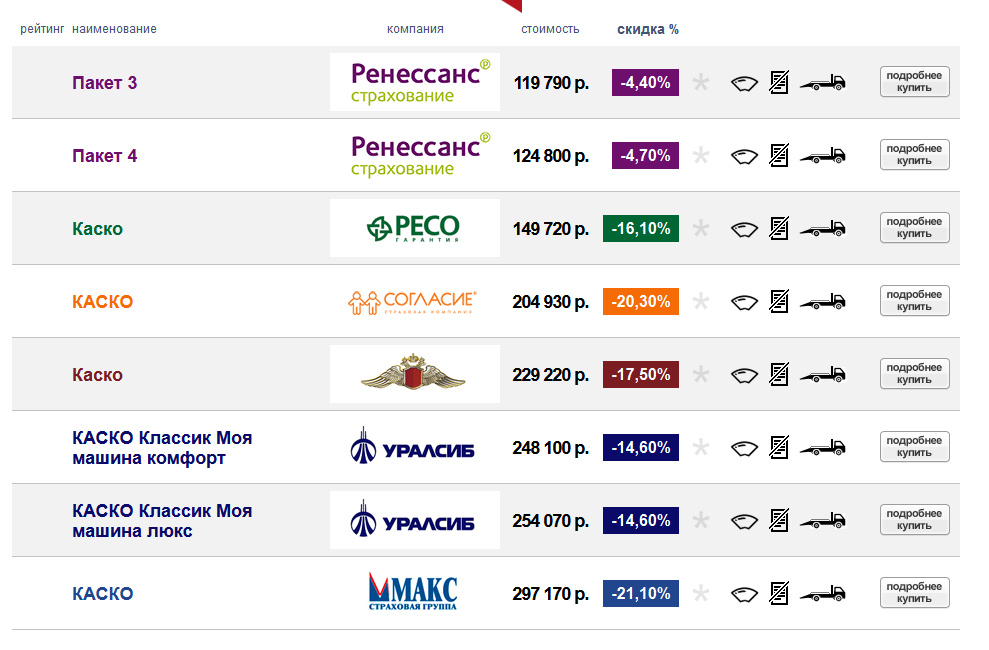
Task: Click the windshield icon in Пакет 4 row
Action: [x=744, y=156]
